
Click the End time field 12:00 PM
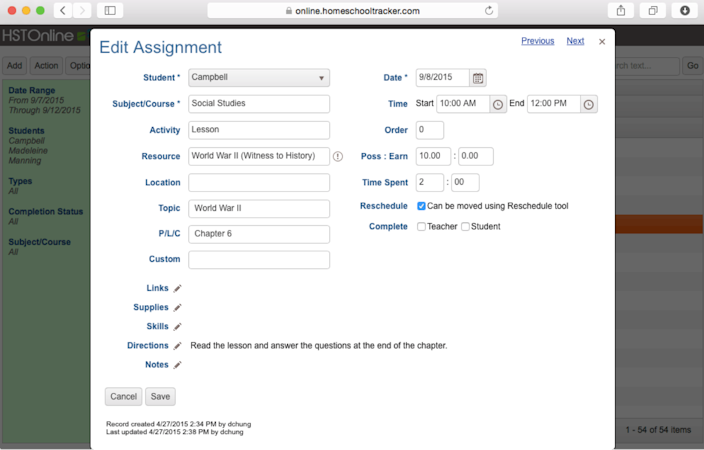[554, 104]
